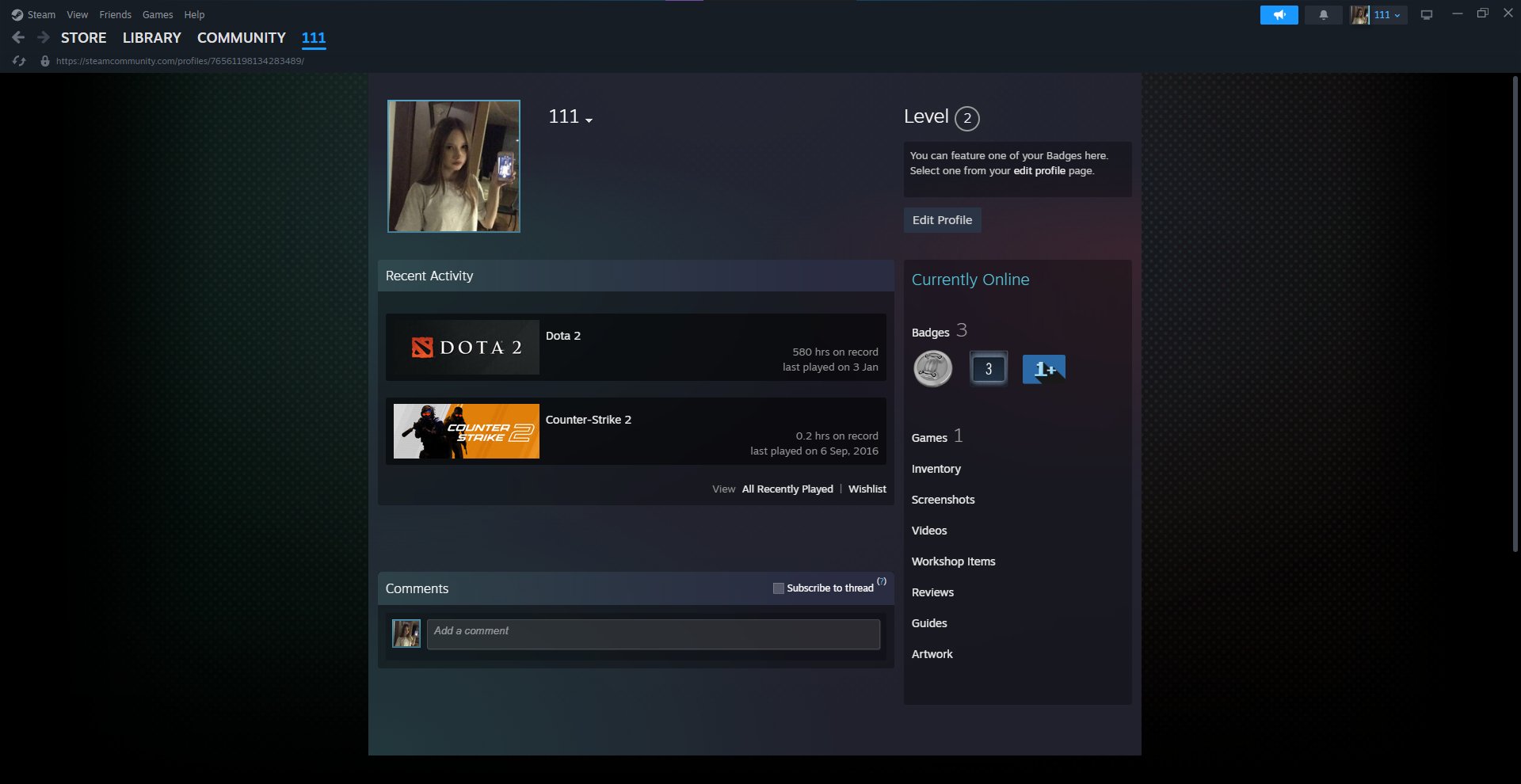Click the Recent Activity header
The image size is (1521, 784).
(635, 276)
